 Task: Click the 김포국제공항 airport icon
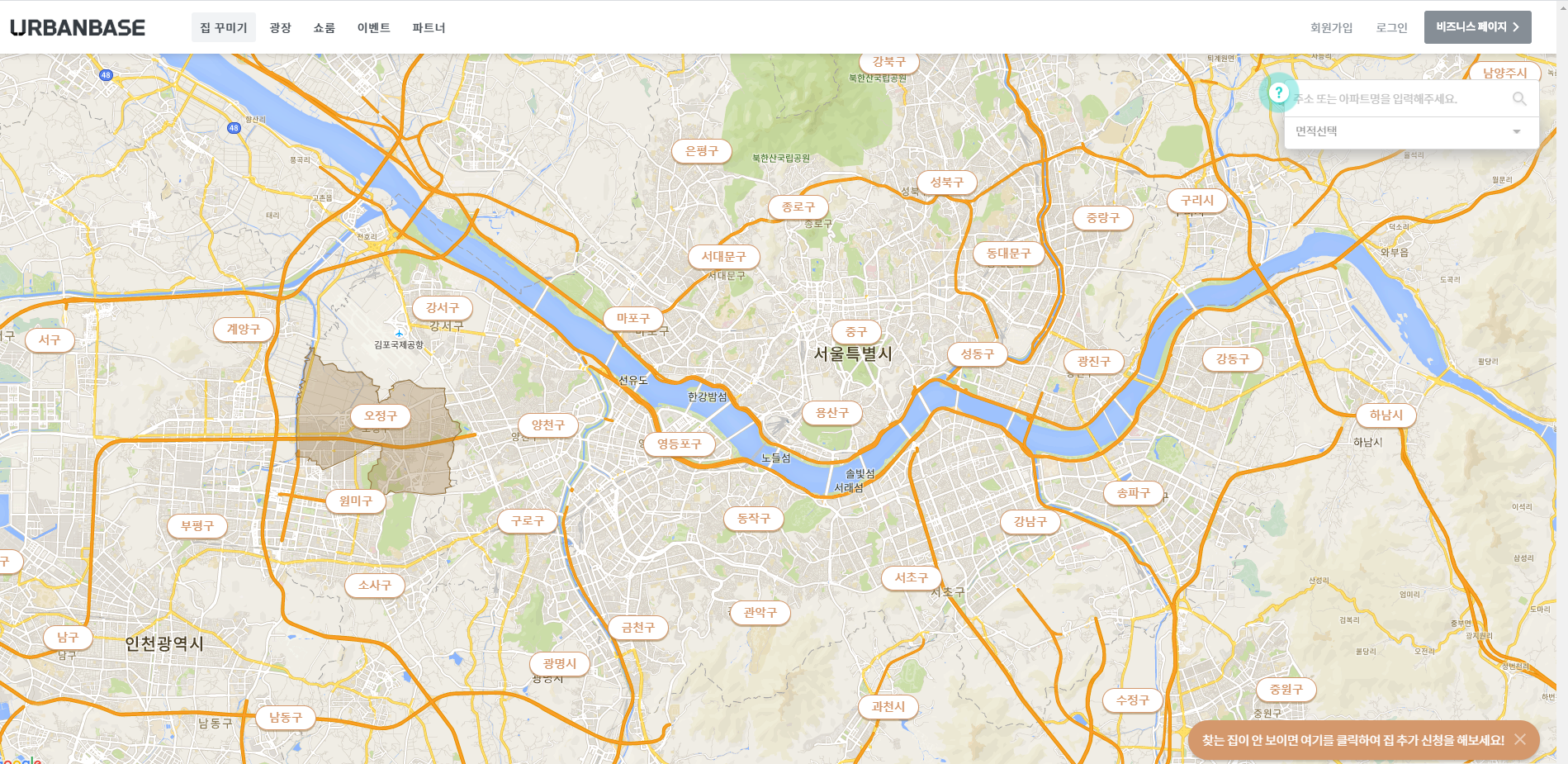pyautogui.click(x=399, y=334)
